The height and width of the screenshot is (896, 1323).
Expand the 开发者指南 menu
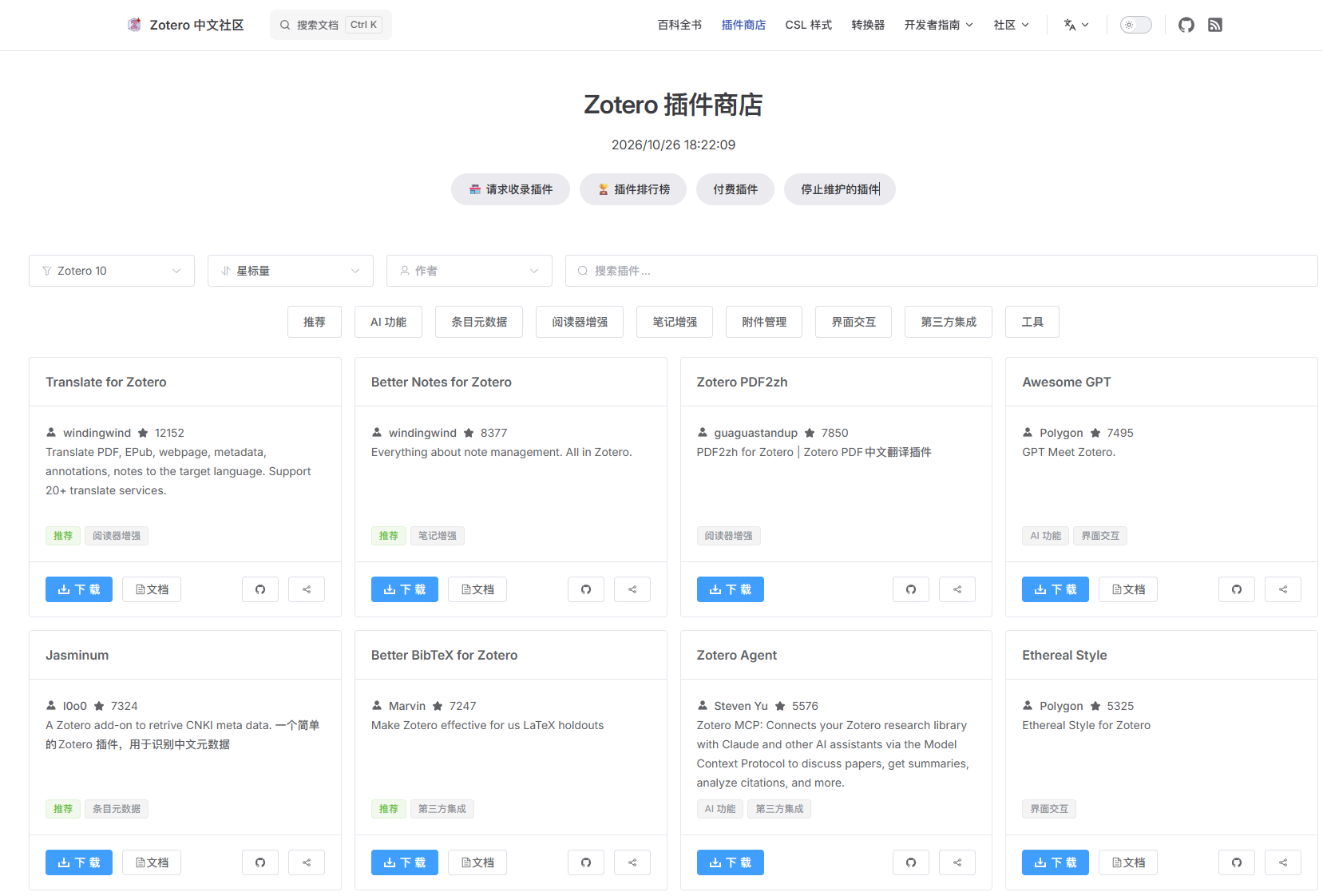coord(938,25)
